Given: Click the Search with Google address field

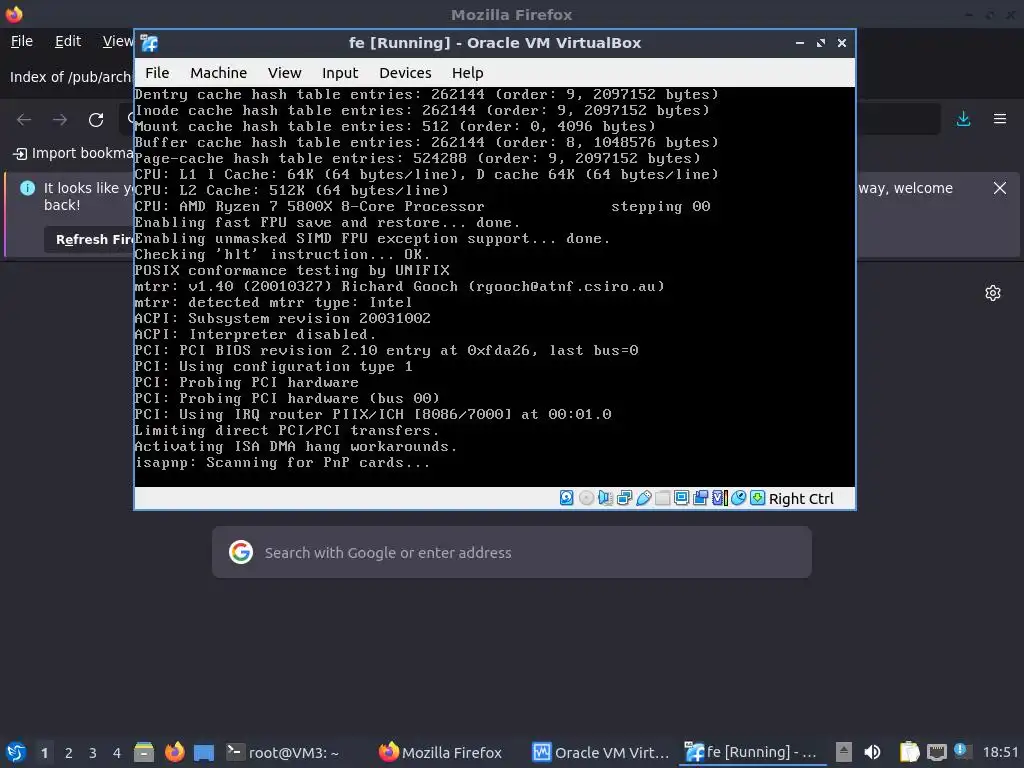Looking at the screenshot, I should coord(511,552).
